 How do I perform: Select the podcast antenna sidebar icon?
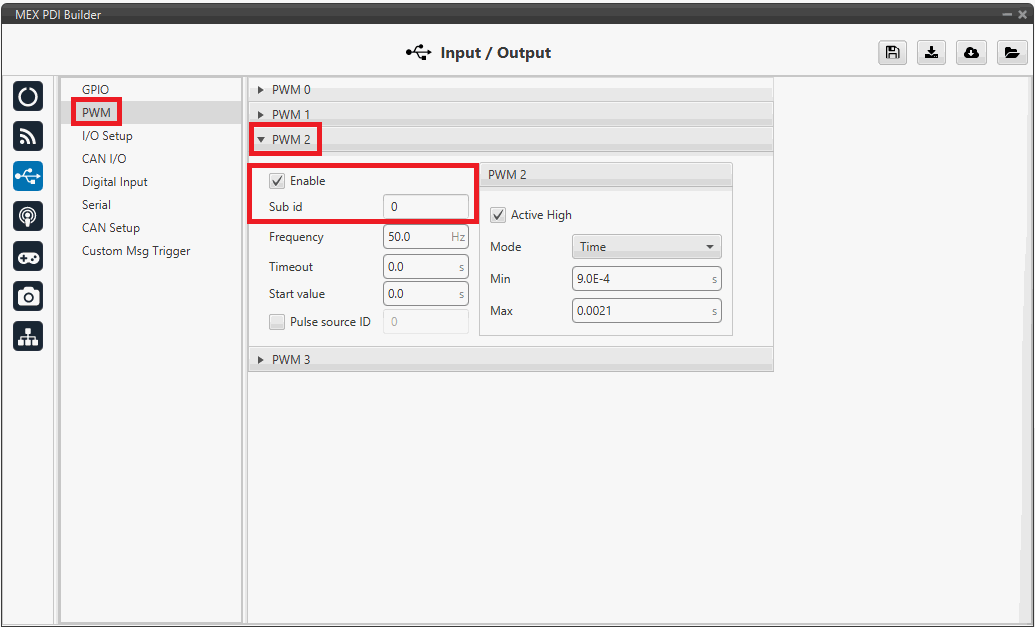[28, 216]
